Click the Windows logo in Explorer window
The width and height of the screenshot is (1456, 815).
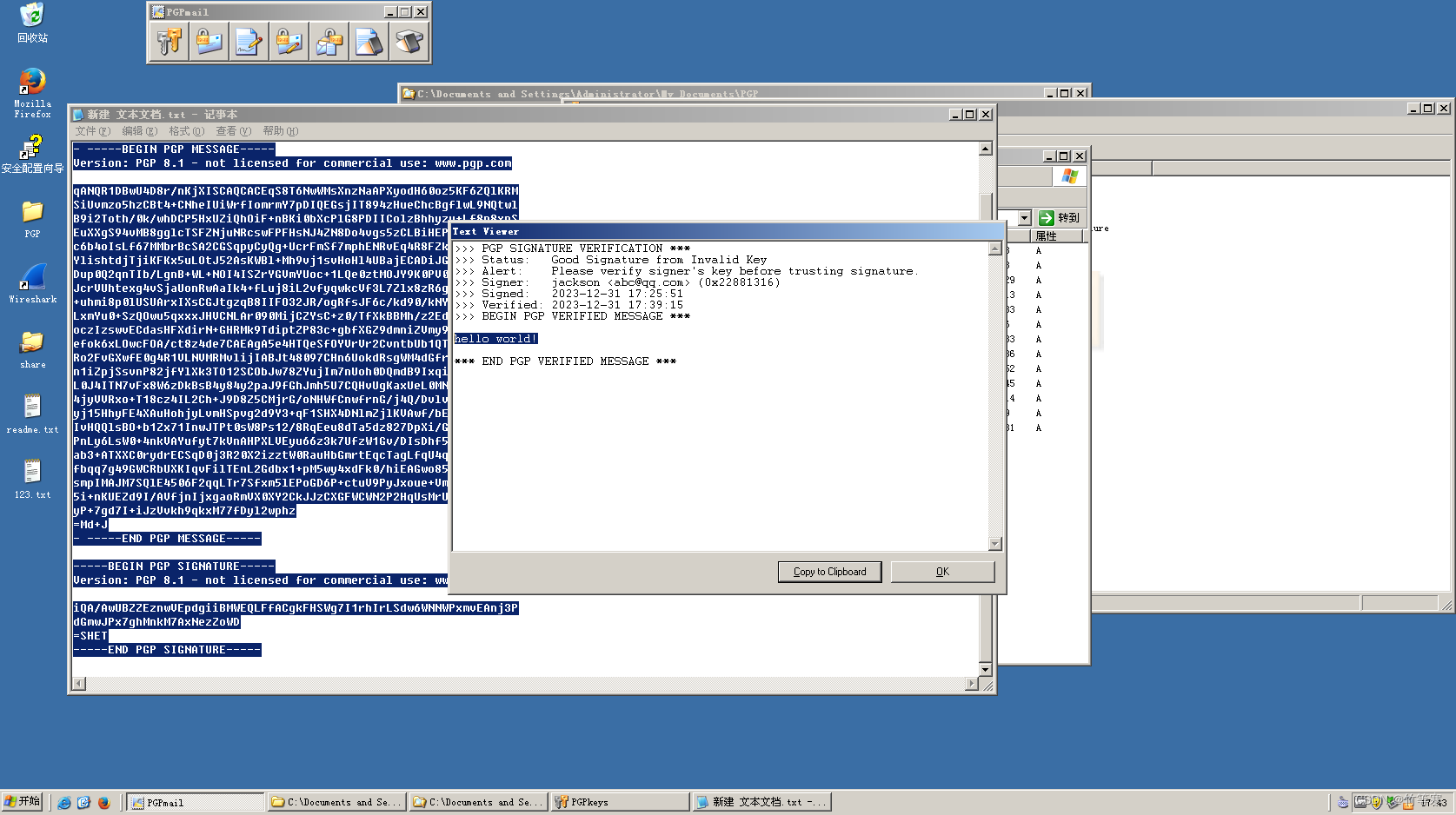tap(1069, 176)
